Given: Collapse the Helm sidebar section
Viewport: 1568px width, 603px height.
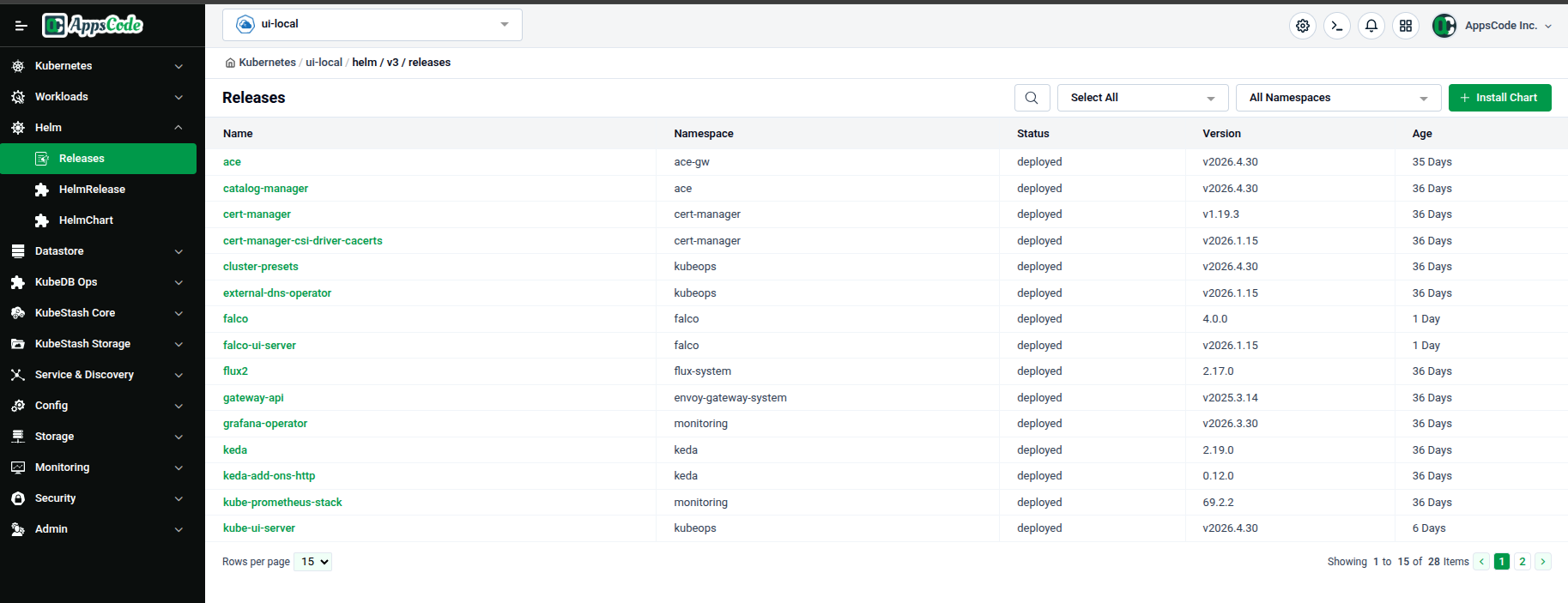Looking at the screenshot, I should click(179, 128).
